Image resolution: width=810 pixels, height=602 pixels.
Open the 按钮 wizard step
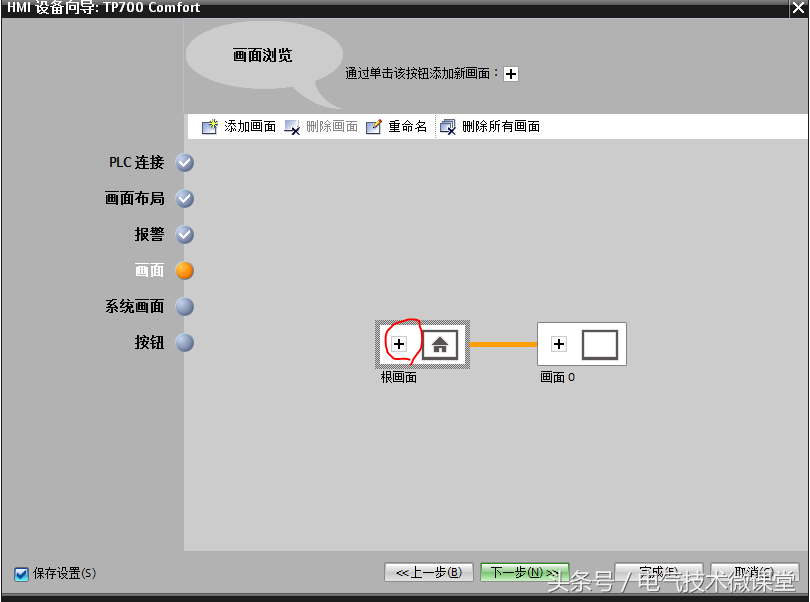[x=149, y=343]
